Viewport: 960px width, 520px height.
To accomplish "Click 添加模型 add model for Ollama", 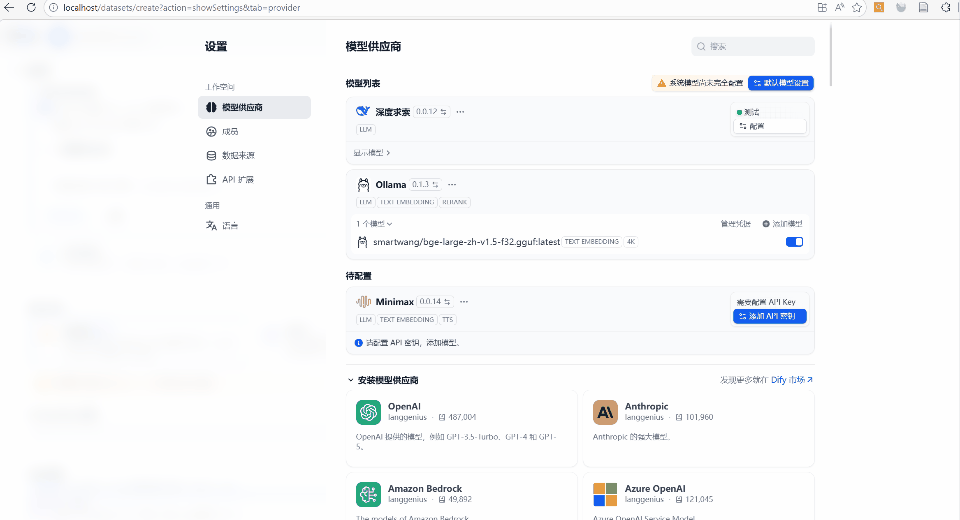I will pos(782,224).
